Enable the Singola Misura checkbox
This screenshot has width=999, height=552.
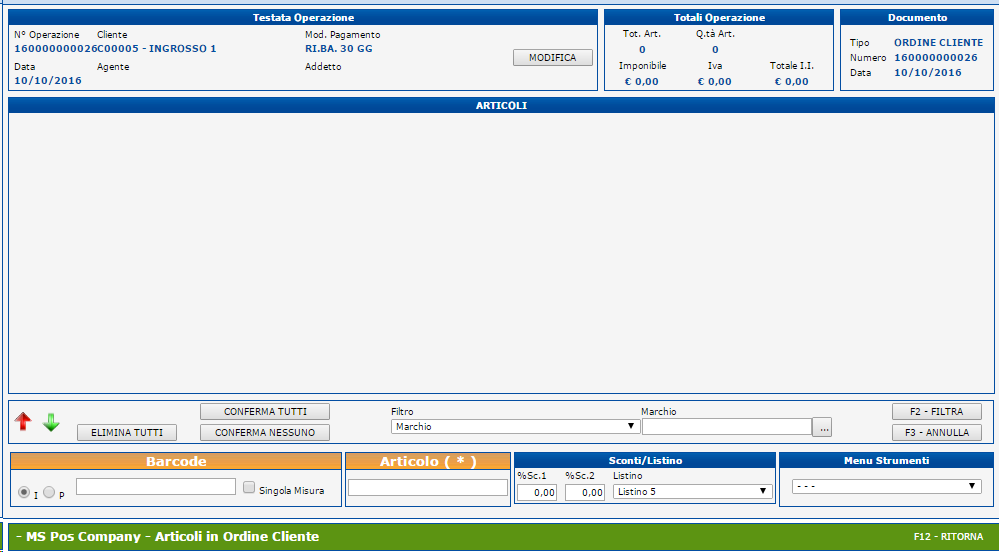[250, 488]
